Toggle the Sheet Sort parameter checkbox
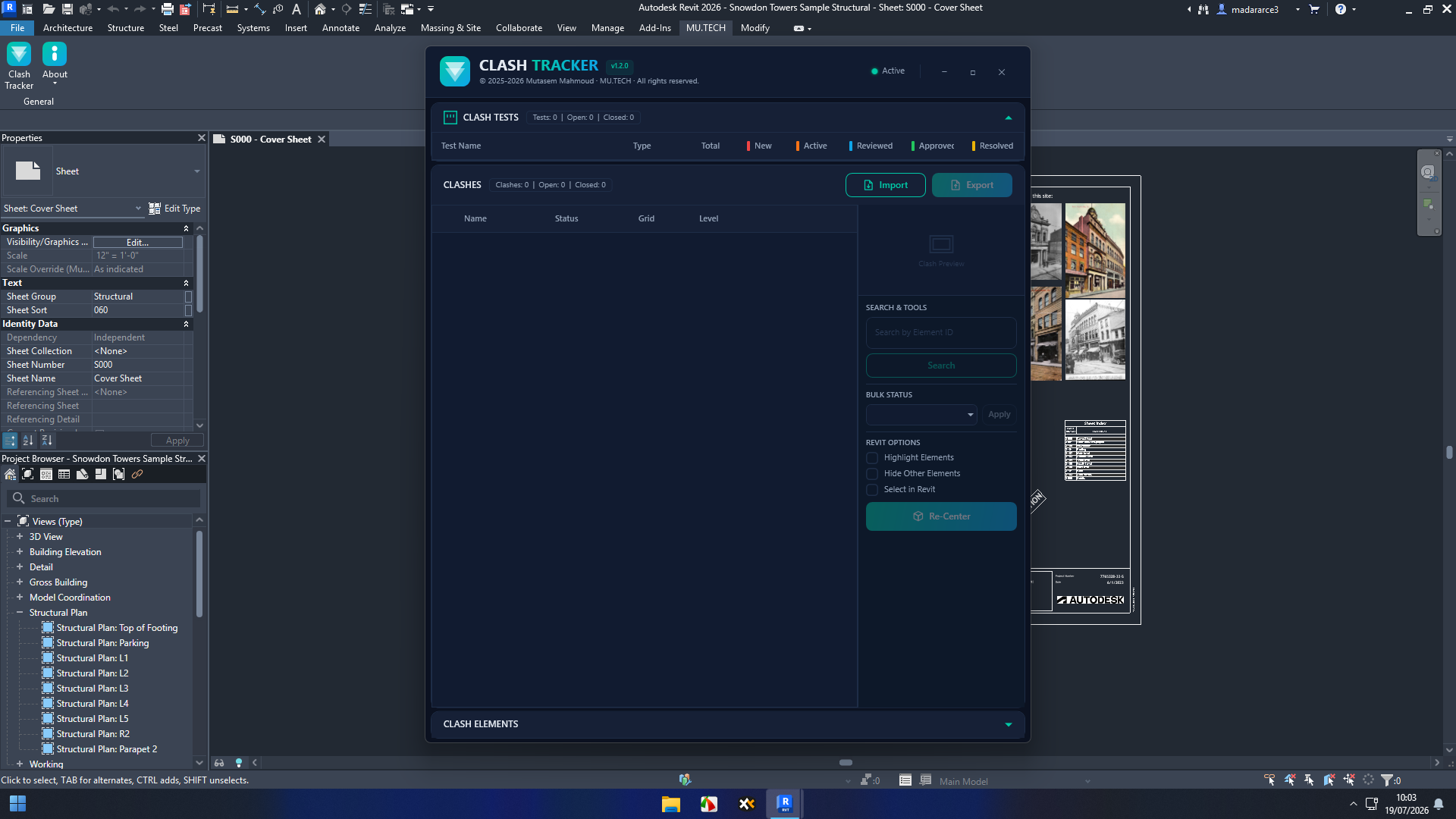Viewport: 1456px width, 819px height. coord(189,311)
